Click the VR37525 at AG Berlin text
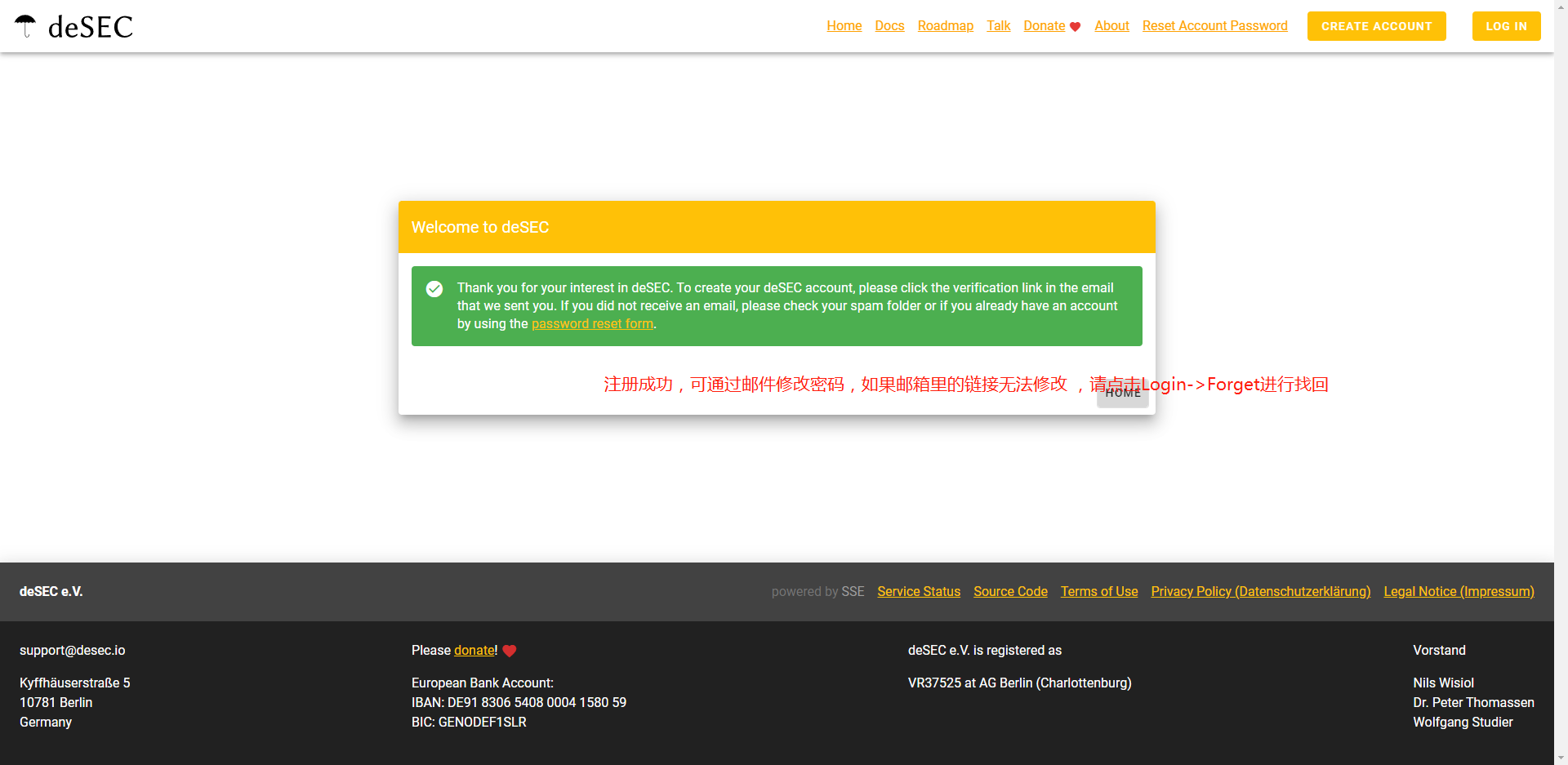This screenshot has height=765, width=1568. pos(1019,683)
